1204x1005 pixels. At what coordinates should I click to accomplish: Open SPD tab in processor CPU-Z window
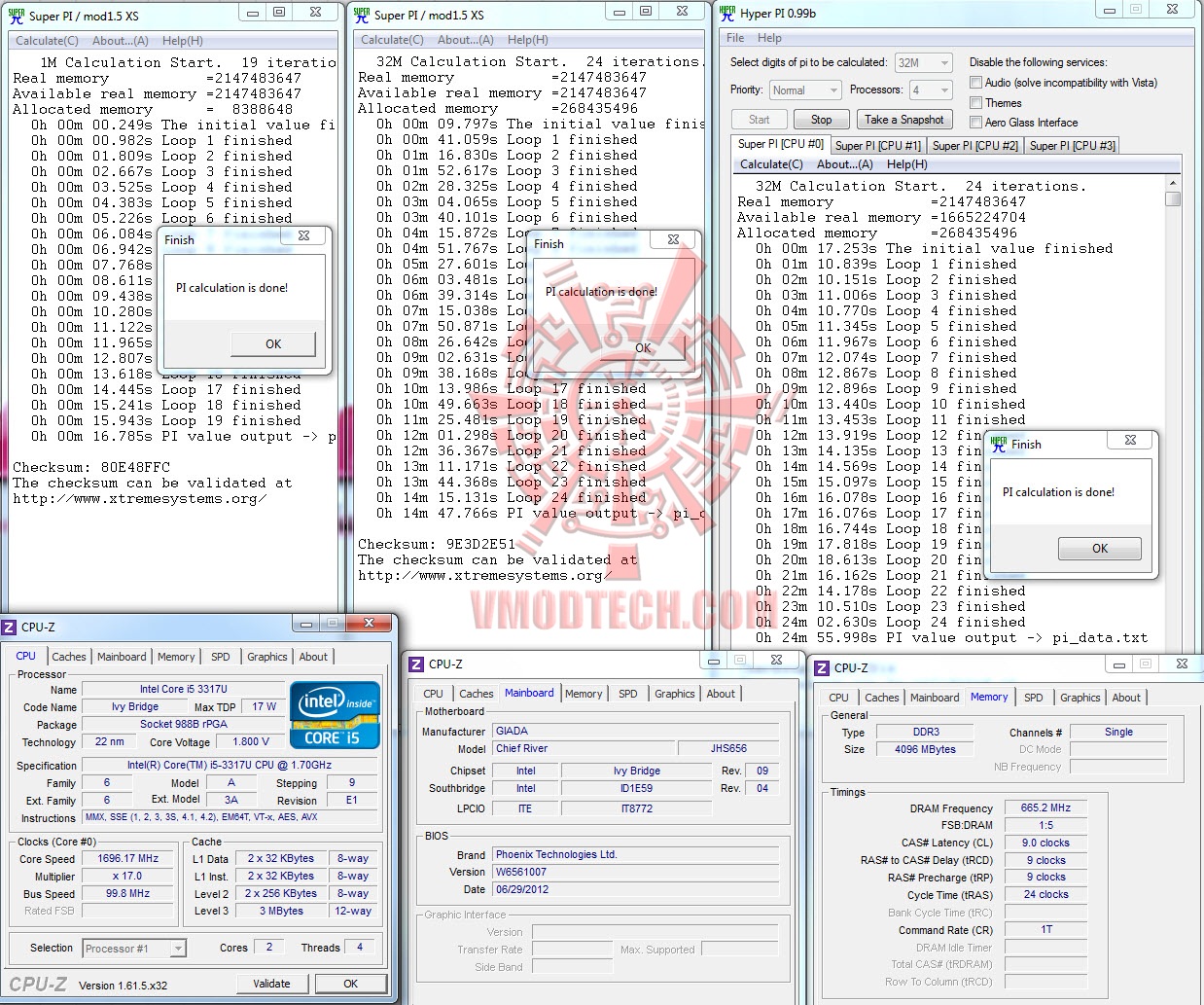[x=221, y=657]
